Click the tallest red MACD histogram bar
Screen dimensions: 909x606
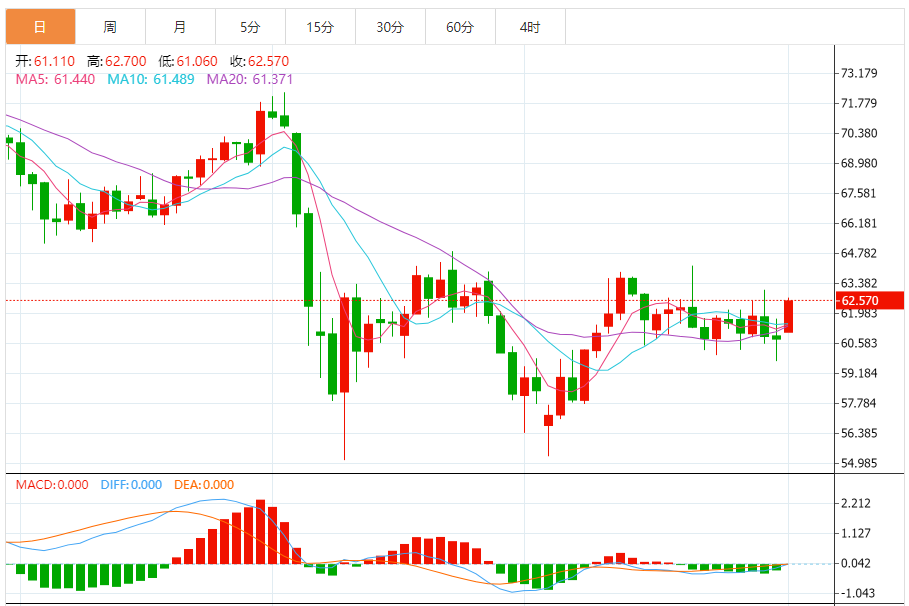tap(260, 532)
